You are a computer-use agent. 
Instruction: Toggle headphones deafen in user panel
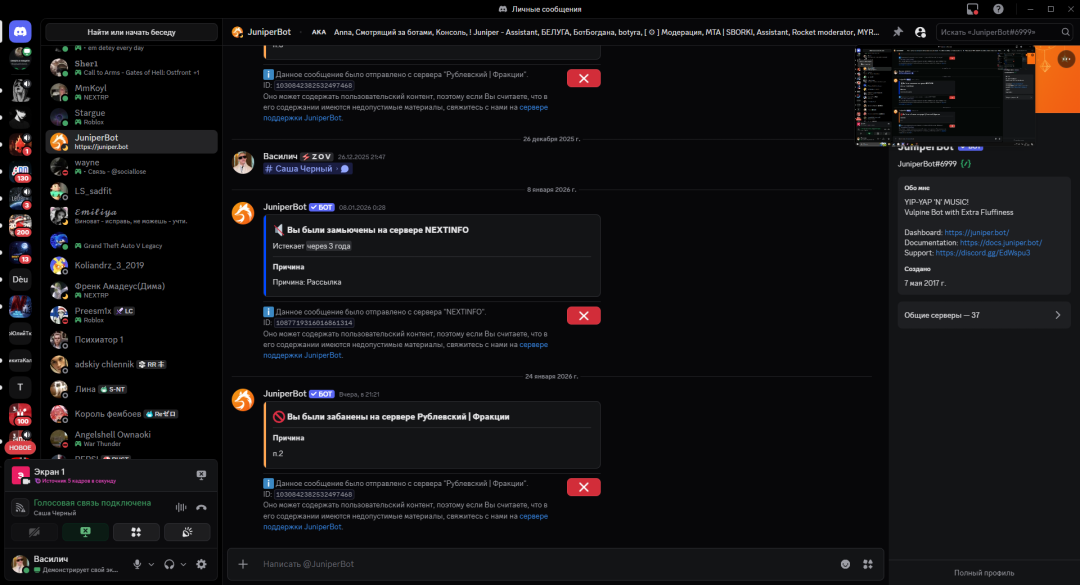point(170,564)
